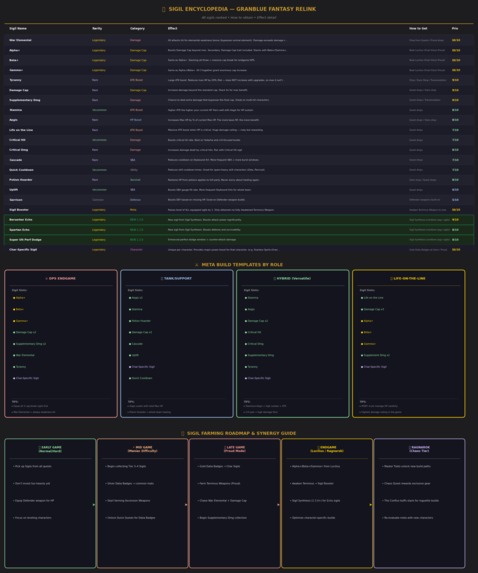
Task: Select the Damage Cap sigil name cell
Action: (x=19, y=90)
